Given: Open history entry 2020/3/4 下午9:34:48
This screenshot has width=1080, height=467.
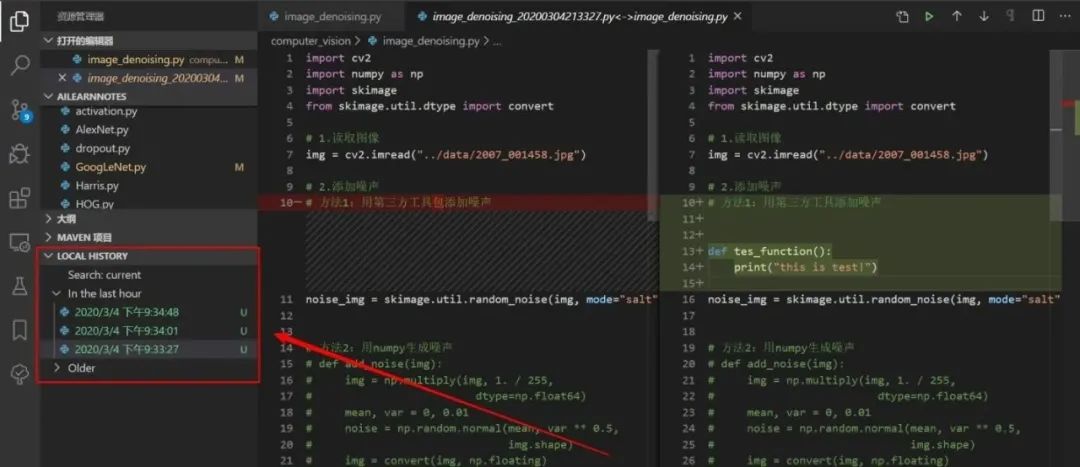Looking at the screenshot, I should [149, 312].
